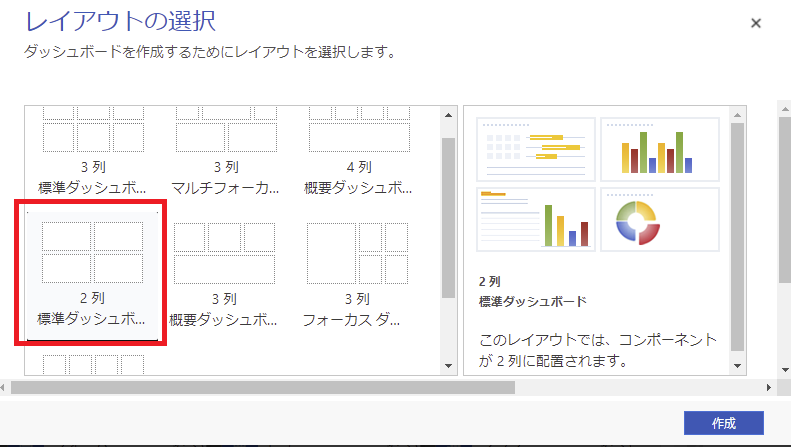Click the 作成 button
Viewport: 791px width, 447px height.
723,423
